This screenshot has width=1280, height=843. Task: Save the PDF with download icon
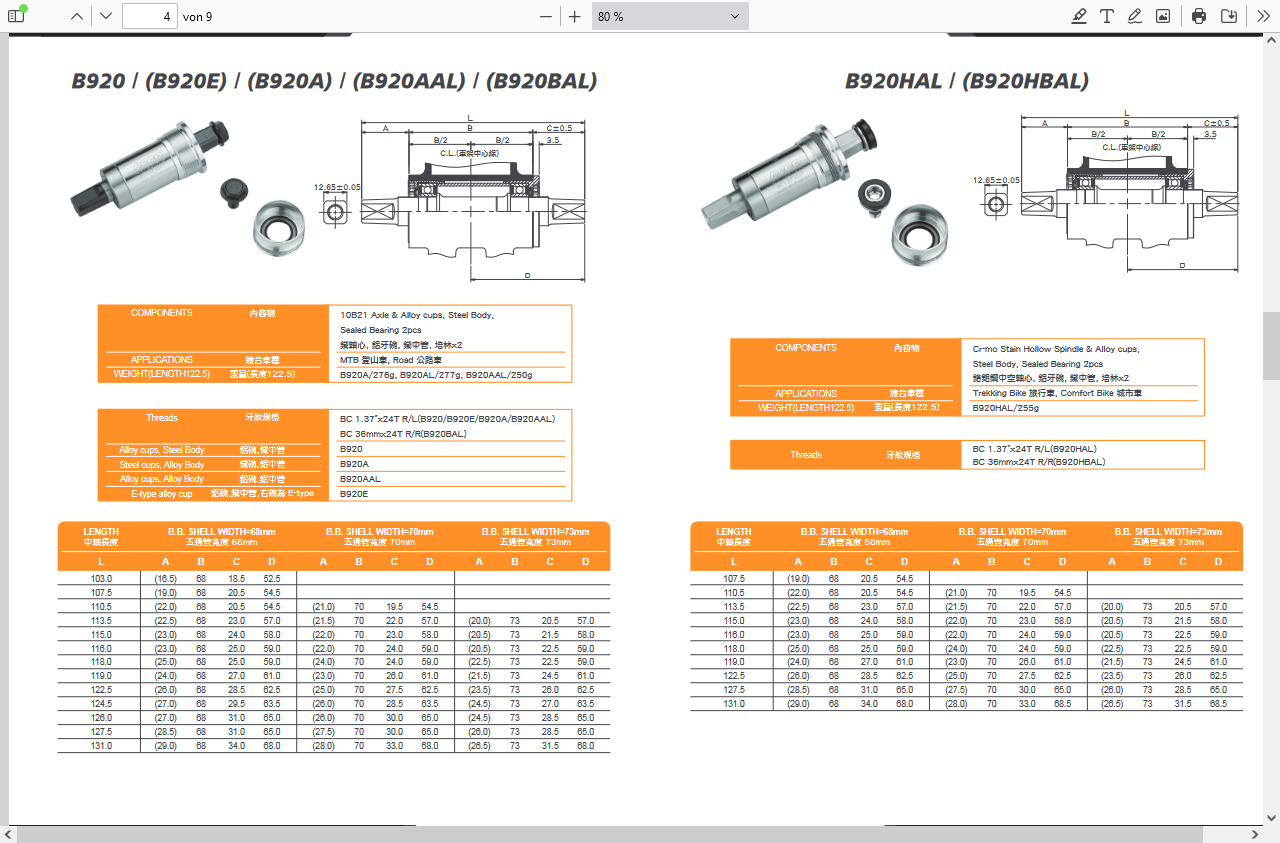(1229, 16)
